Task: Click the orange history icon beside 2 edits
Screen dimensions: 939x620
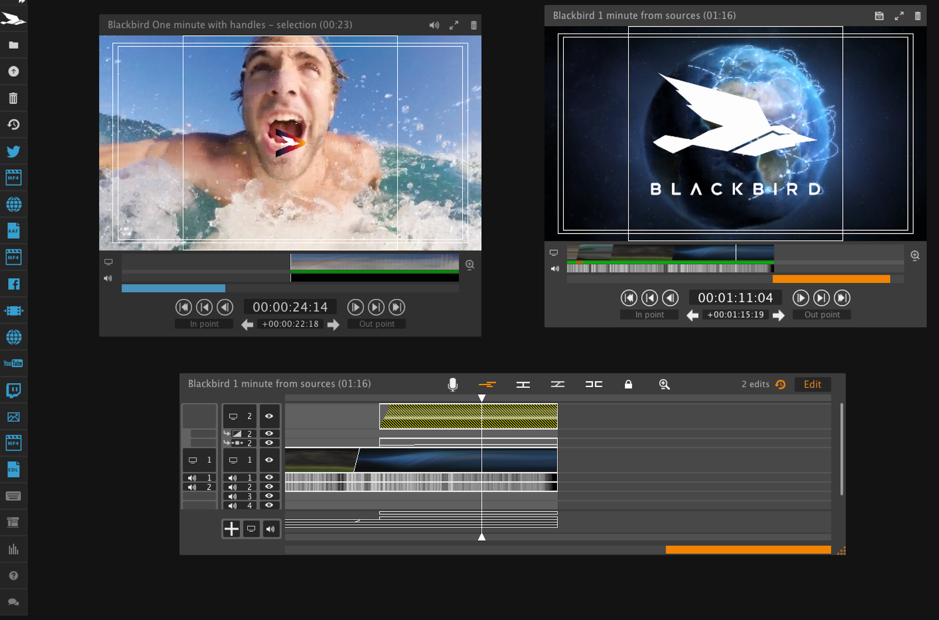Action: pos(780,385)
